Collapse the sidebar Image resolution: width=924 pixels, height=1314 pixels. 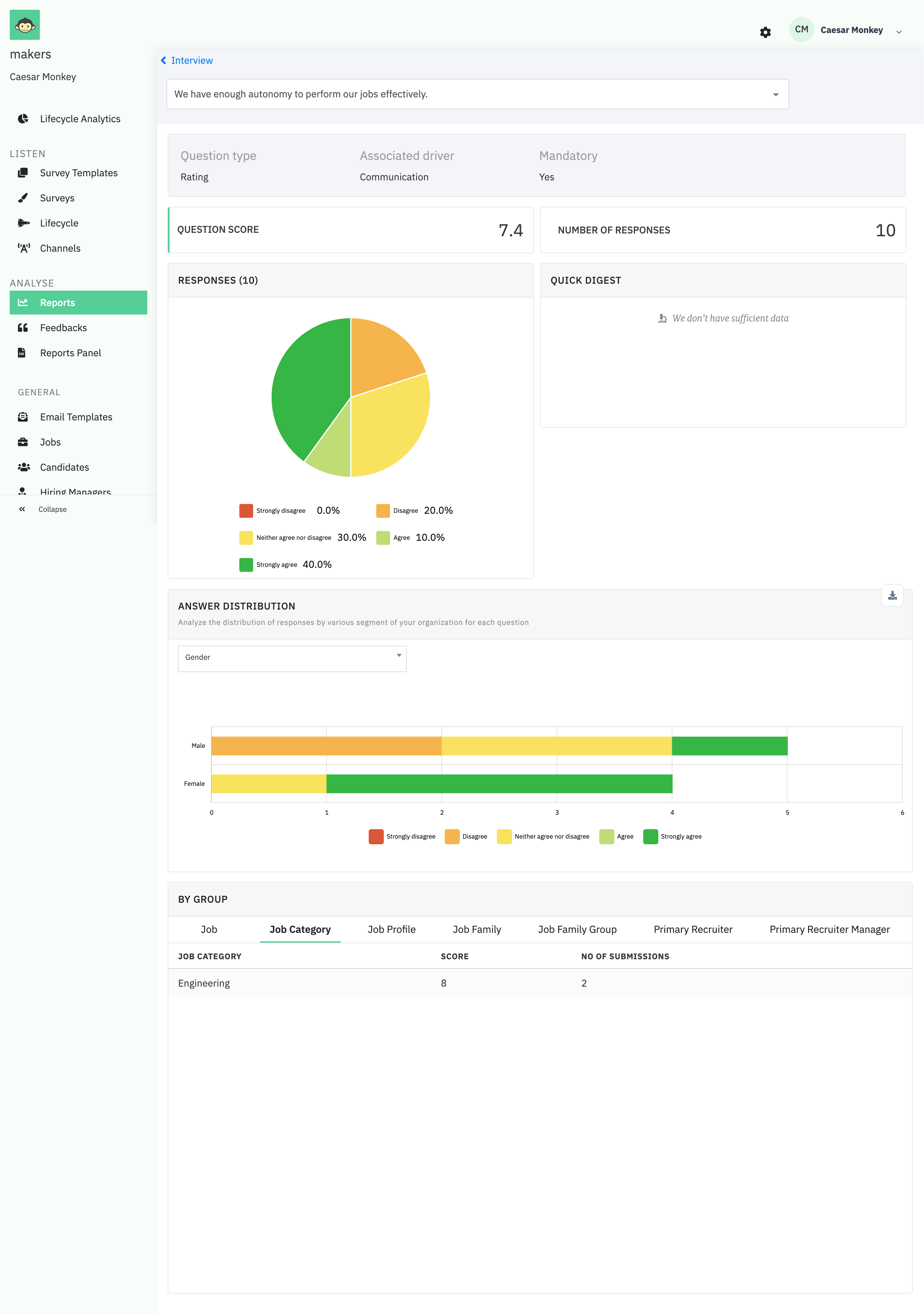(x=52, y=509)
